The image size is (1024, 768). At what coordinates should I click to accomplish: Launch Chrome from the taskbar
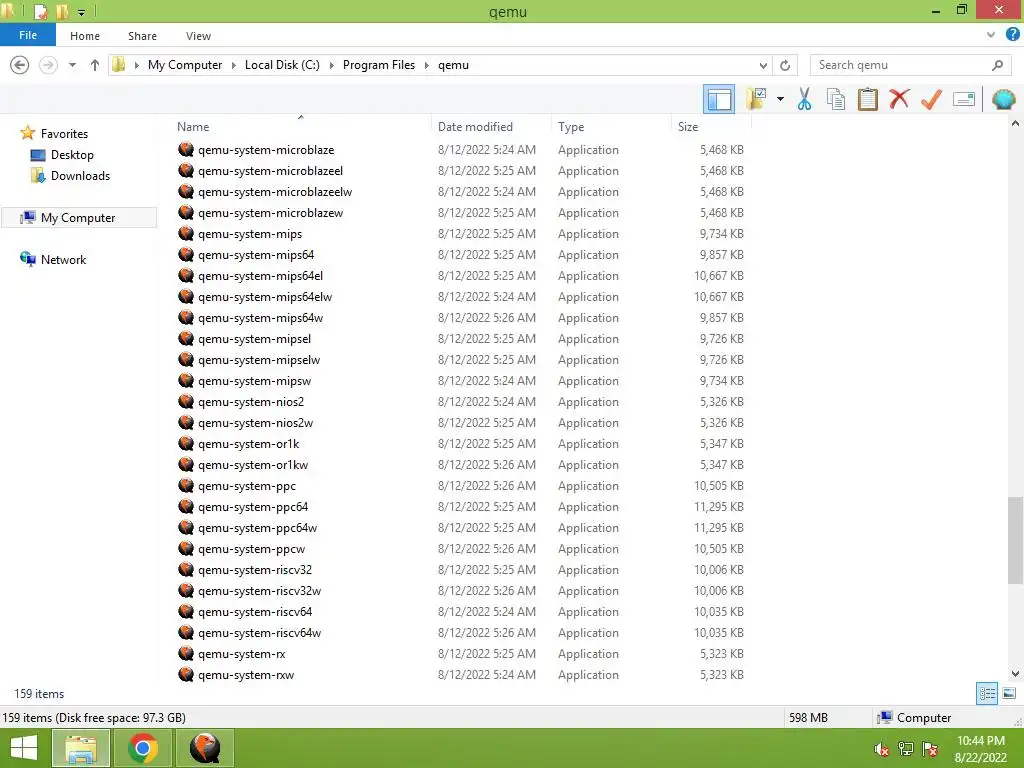click(143, 748)
